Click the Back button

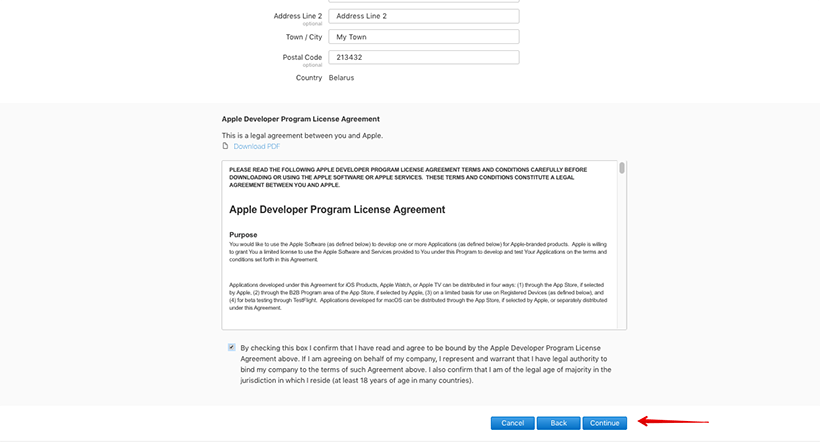pyautogui.click(x=559, y=423)
